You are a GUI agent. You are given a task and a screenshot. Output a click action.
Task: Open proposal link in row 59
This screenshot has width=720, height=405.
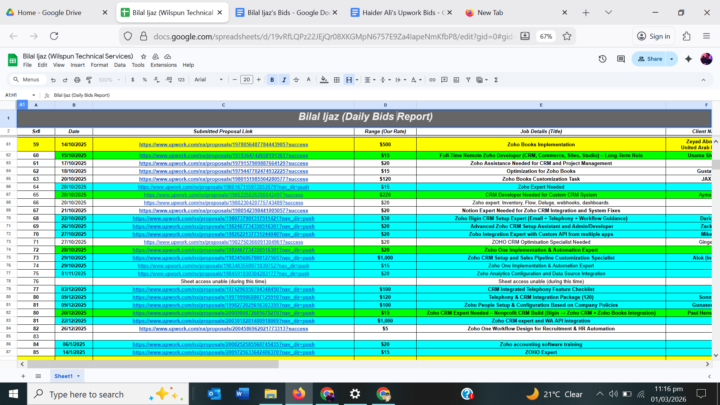223,145
